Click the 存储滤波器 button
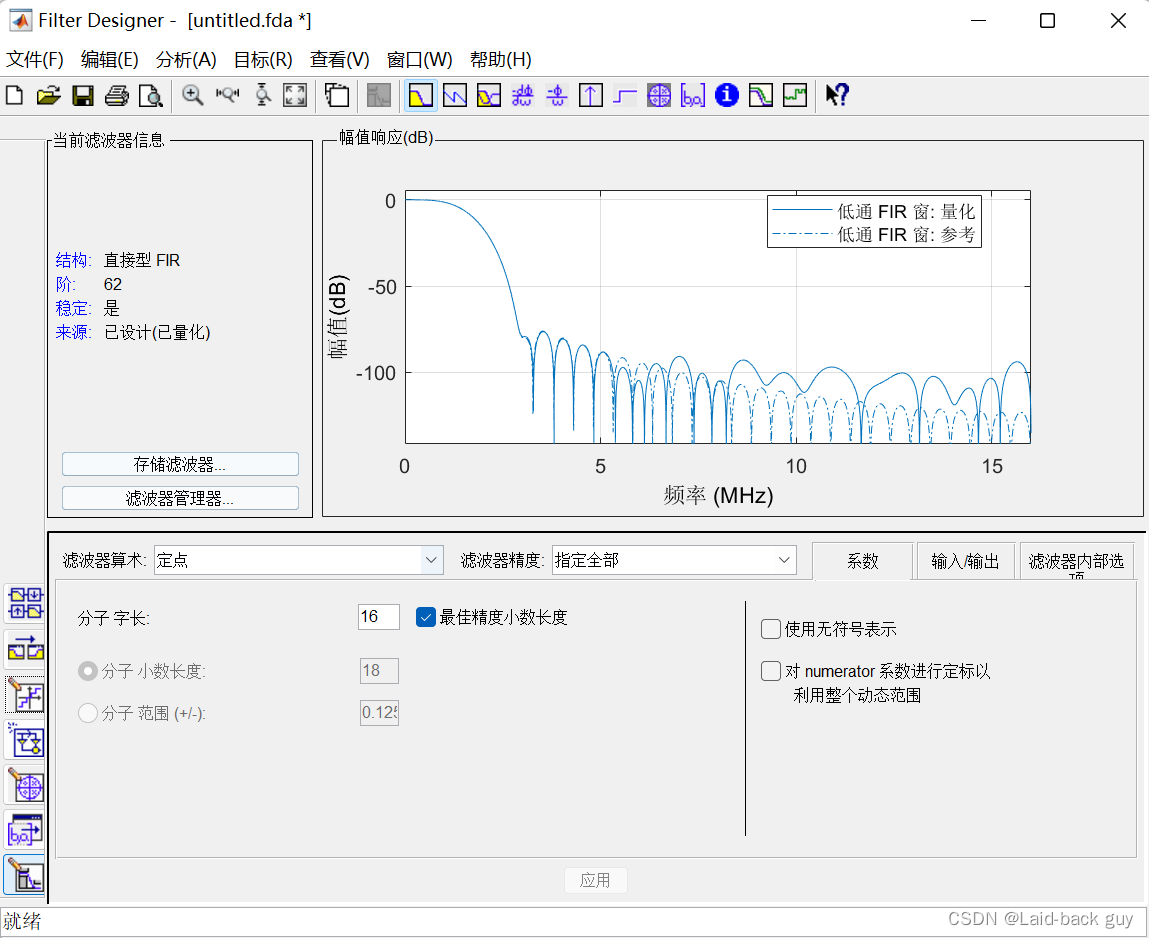This screenshot has height=938, width=1149. (180, 463)
